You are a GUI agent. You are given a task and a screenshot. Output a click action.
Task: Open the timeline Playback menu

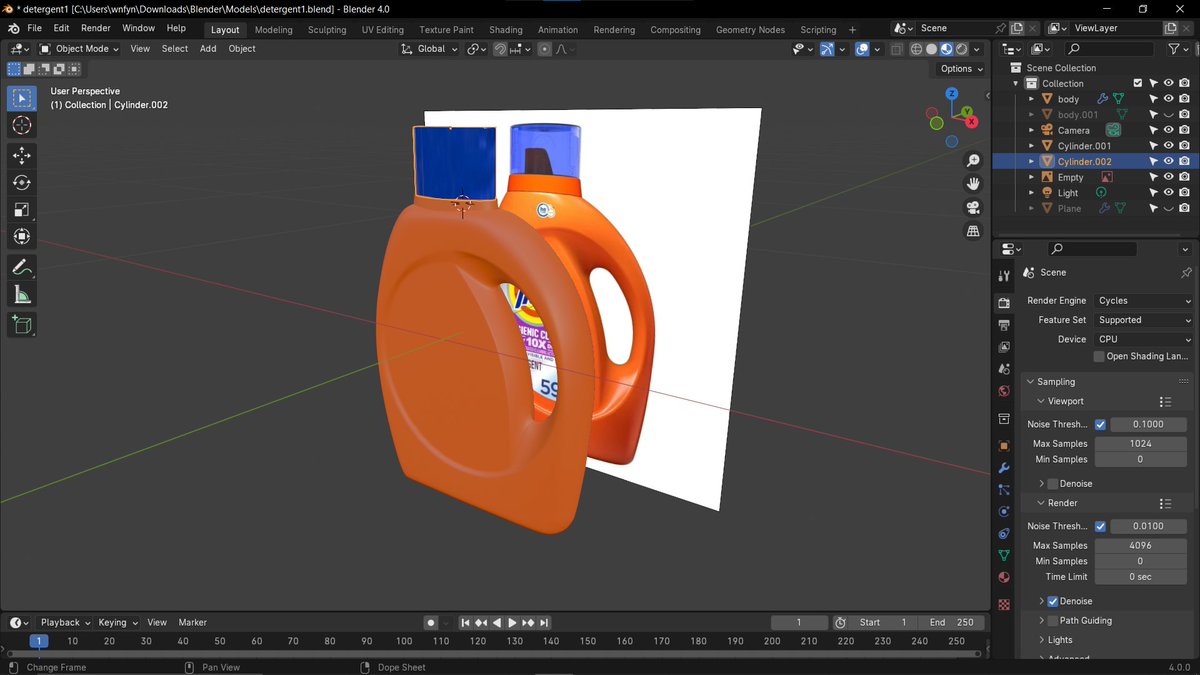(x=65, y=622)
